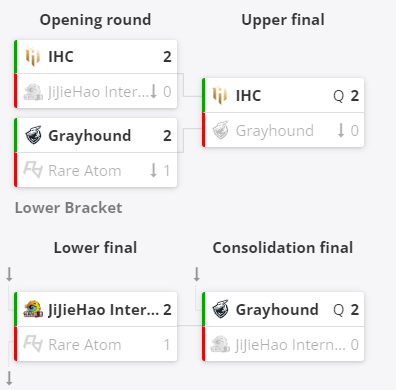Click the Grayhound Q 2 score in Consolidation final

(346, 310)
